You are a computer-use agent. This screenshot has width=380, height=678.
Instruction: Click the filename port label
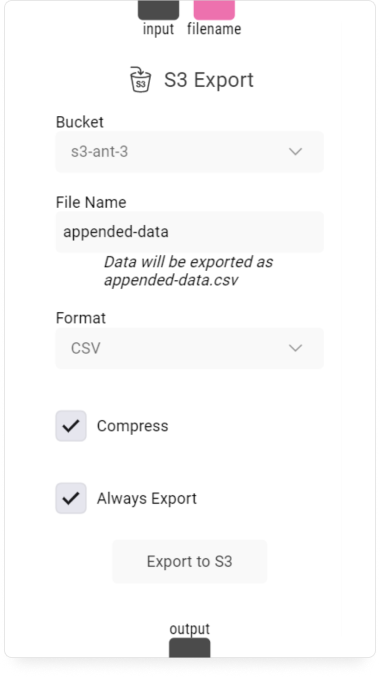click(214, 29)
